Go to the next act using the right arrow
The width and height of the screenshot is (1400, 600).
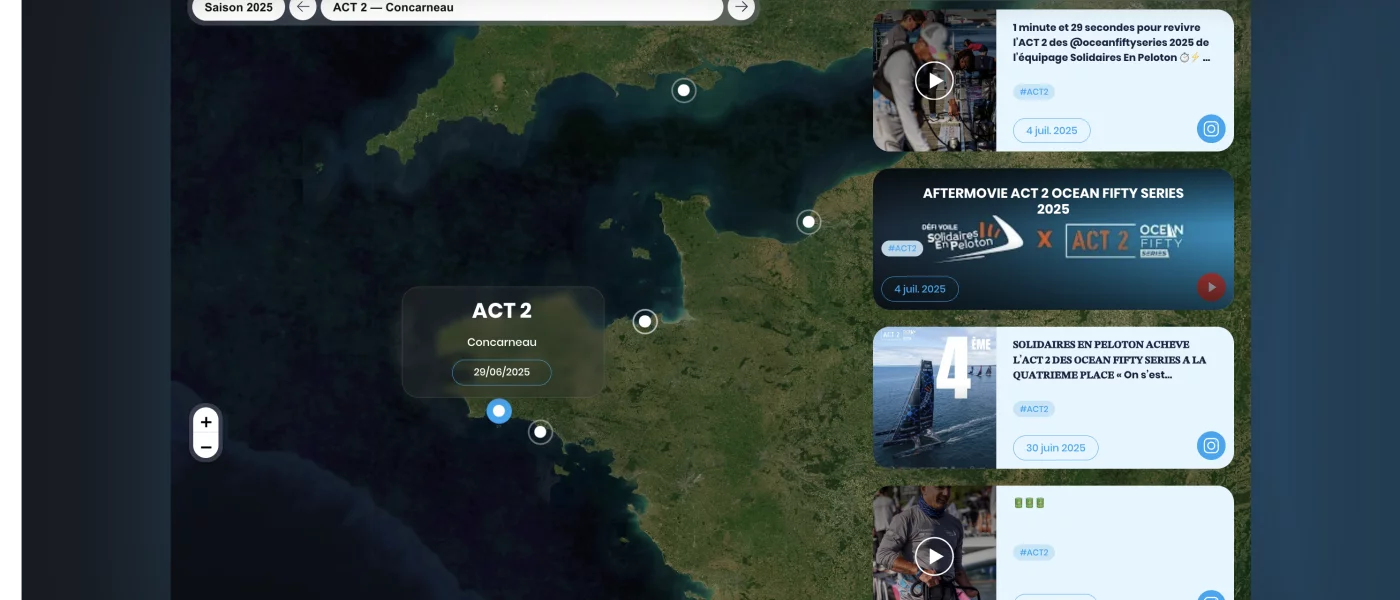741,7
